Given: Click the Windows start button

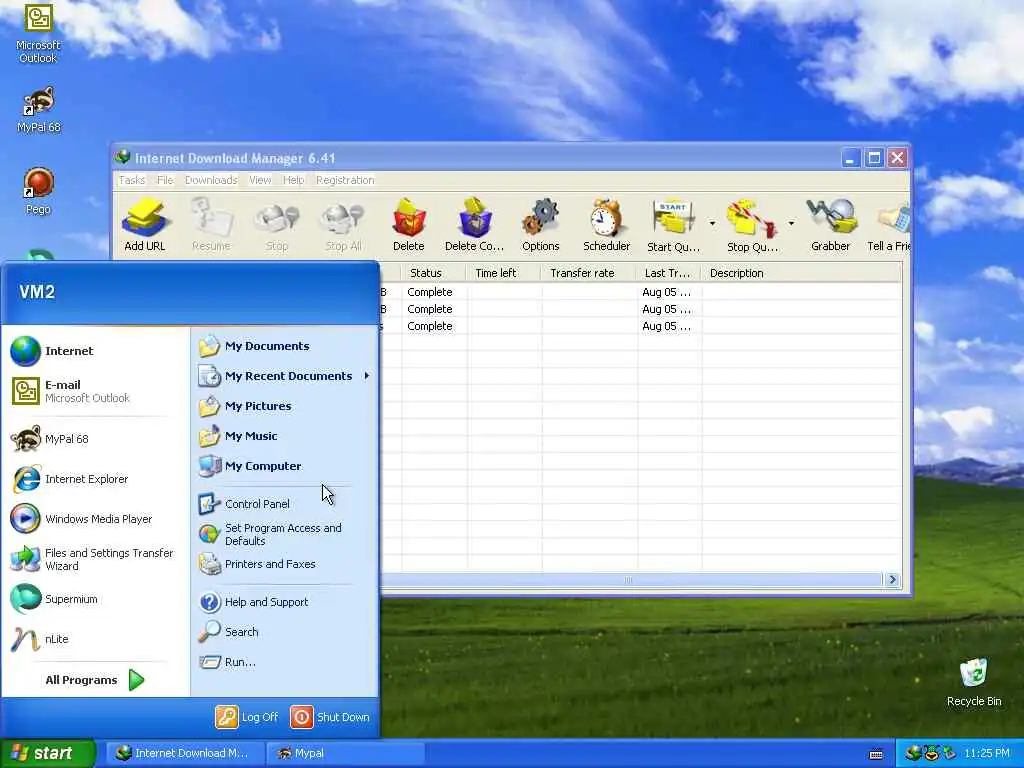Looking at the screenshot, I should click(47, 753).
